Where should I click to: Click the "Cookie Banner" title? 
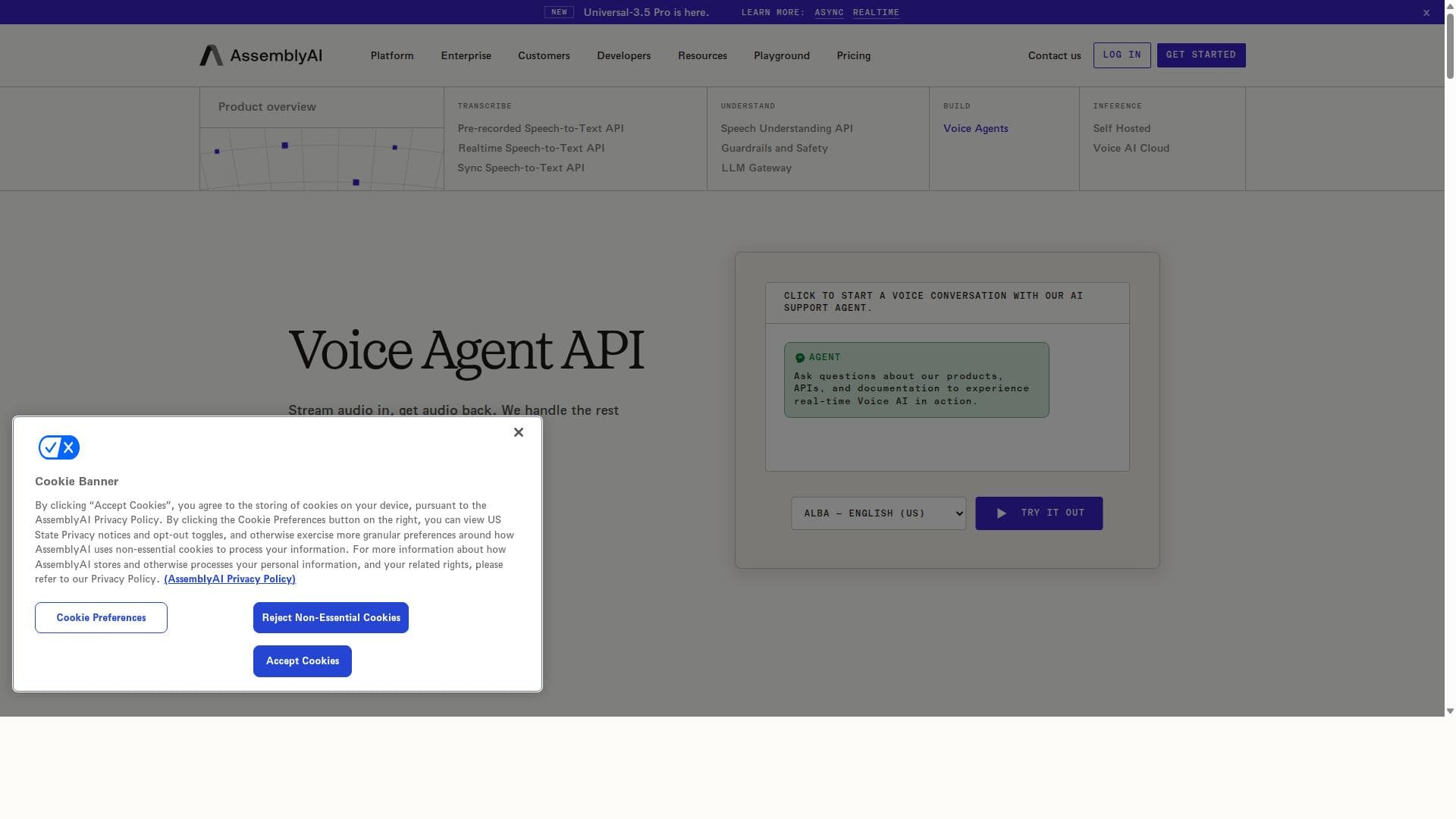77,482
